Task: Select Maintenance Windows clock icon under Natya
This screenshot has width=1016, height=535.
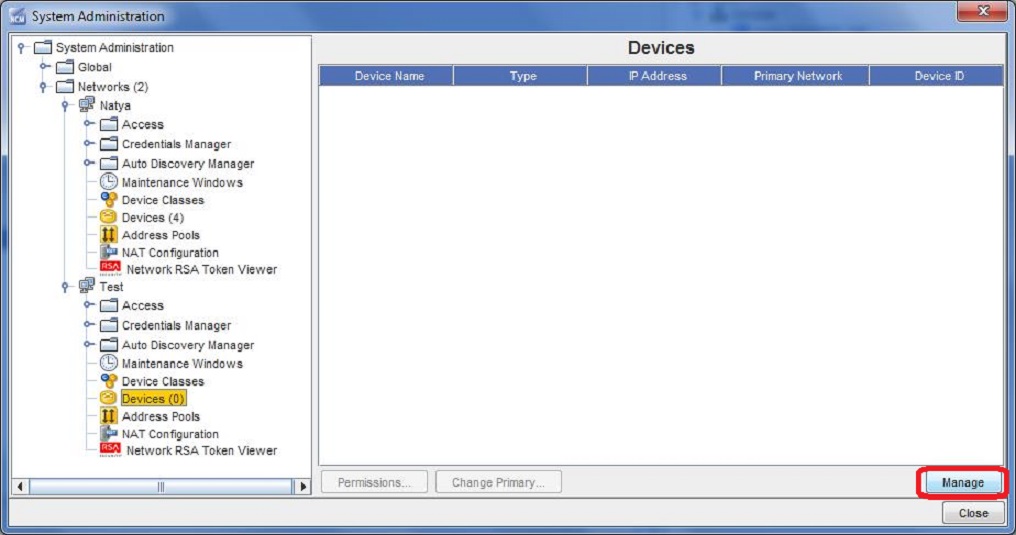Action: (x=109, y=182)
